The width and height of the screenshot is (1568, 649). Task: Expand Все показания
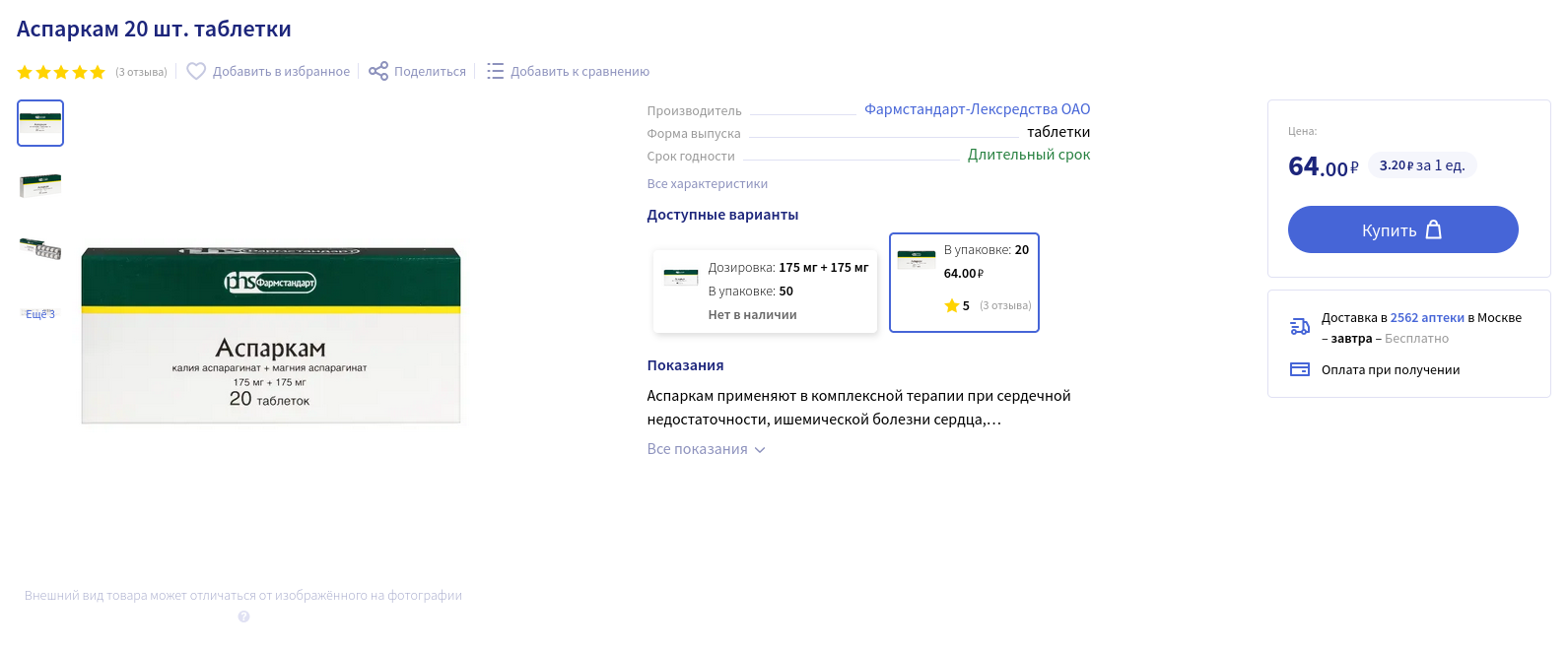pyautogui.click(x=697, y=449)
